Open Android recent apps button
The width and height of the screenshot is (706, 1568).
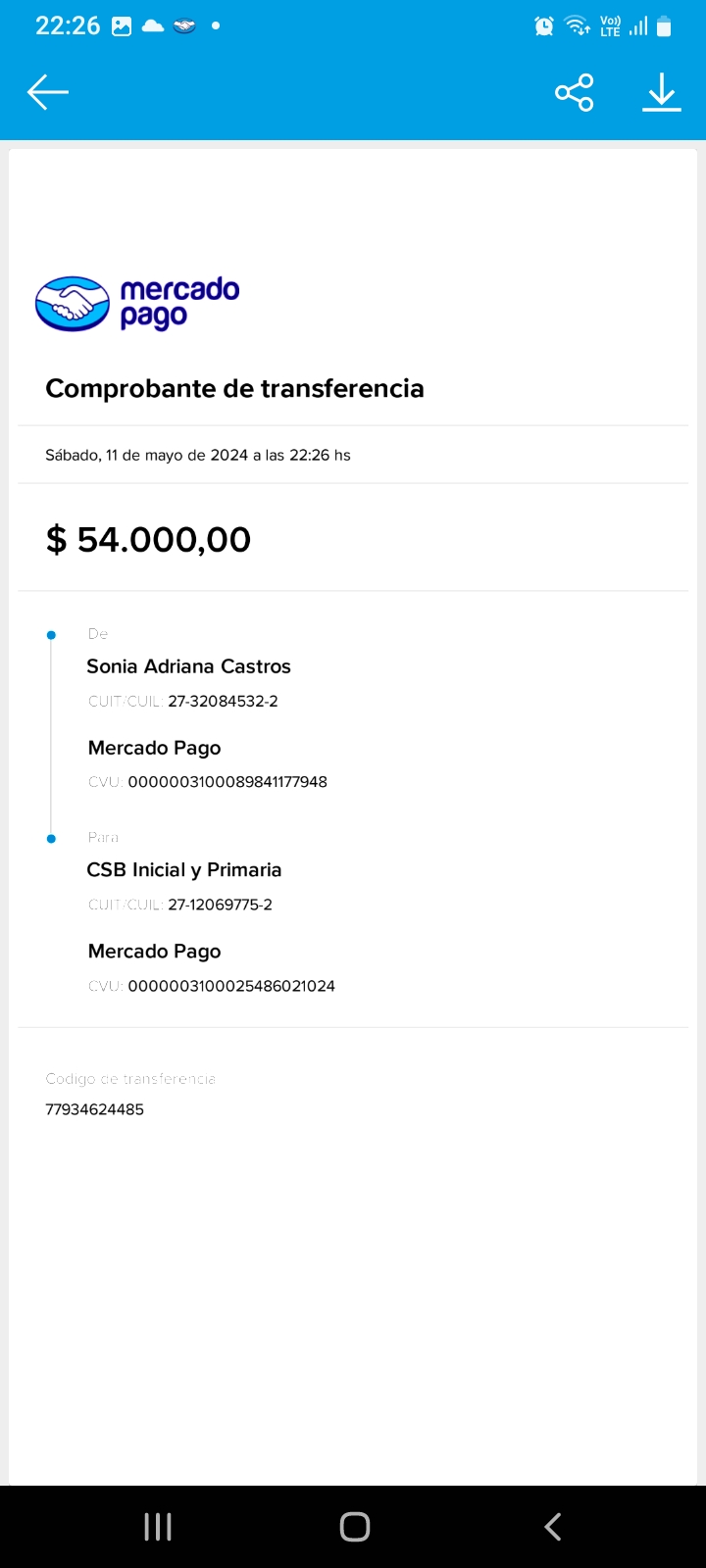point(158,1526)
